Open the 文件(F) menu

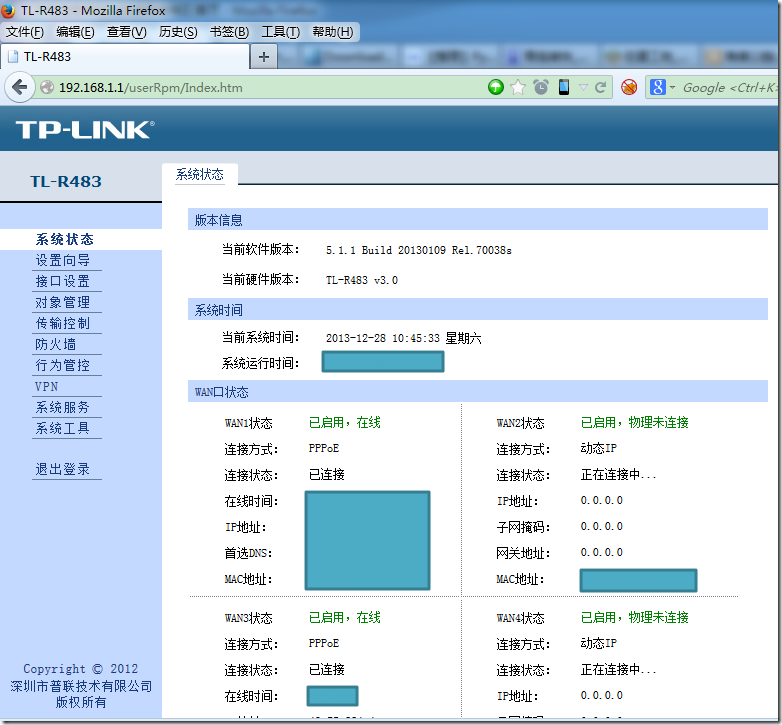coord(24,32)
